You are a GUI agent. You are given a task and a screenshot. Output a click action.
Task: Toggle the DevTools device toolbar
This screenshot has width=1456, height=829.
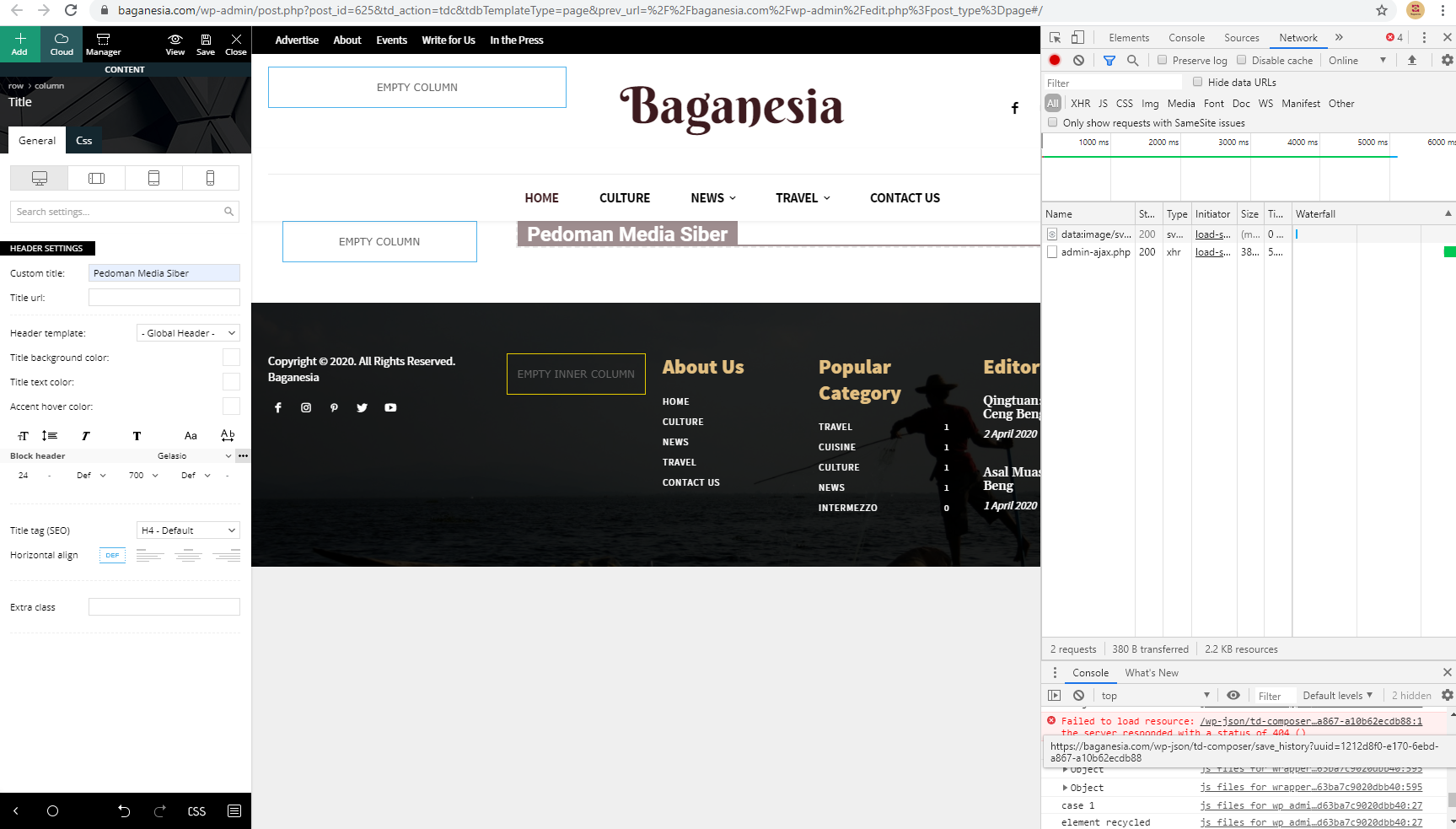[x=1077, y=38]
